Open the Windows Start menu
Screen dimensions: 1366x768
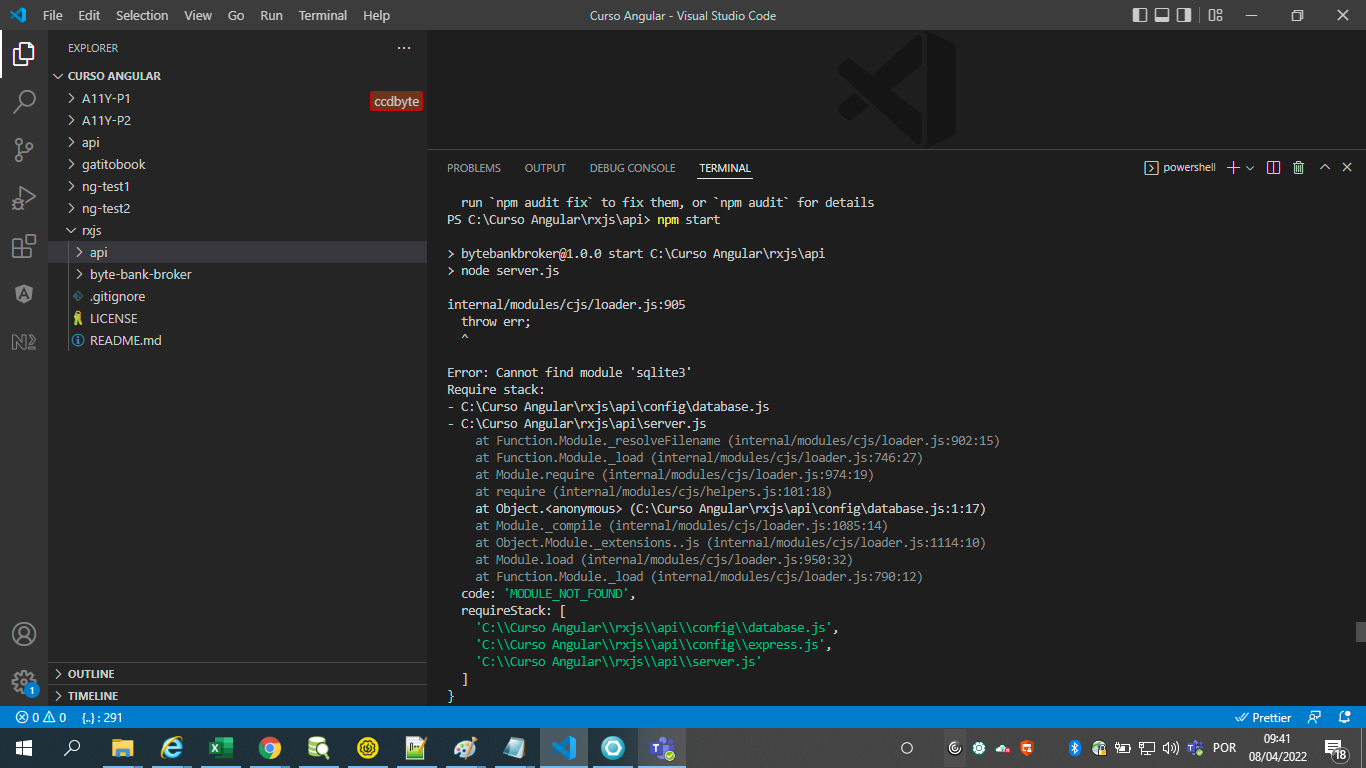[x=24, y=747]
